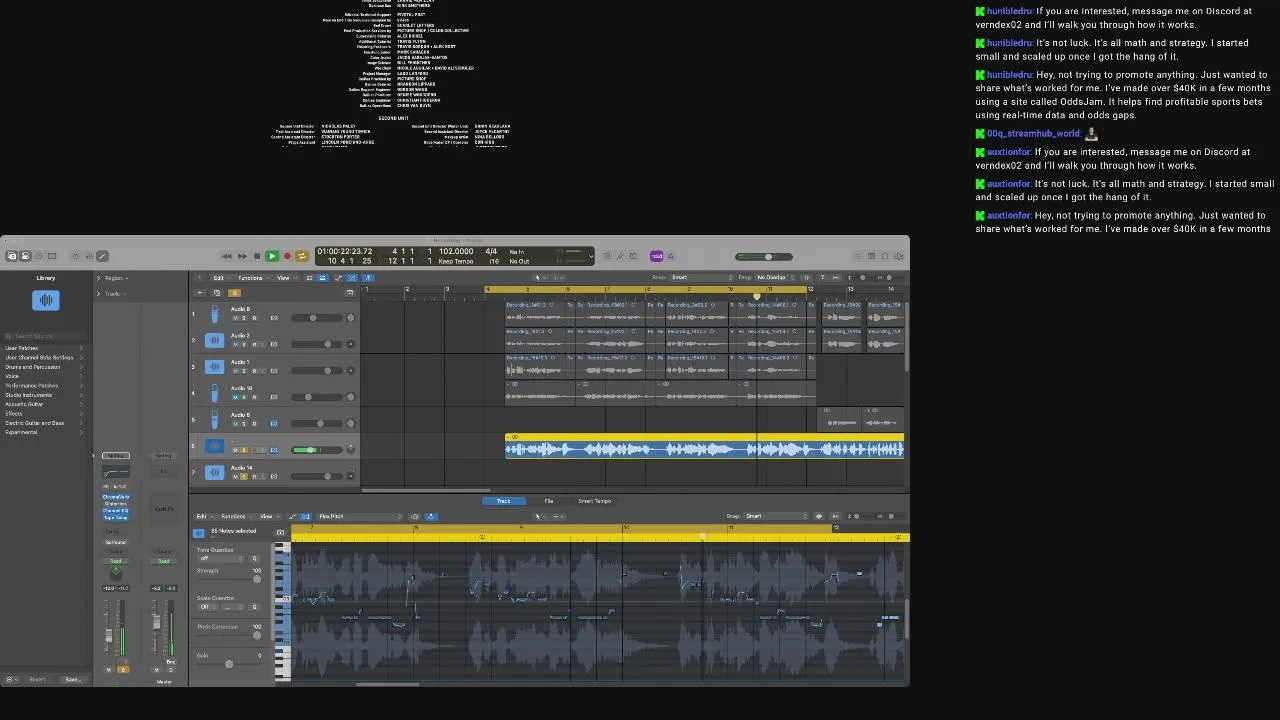Click the red Record button

pos(287,256)
